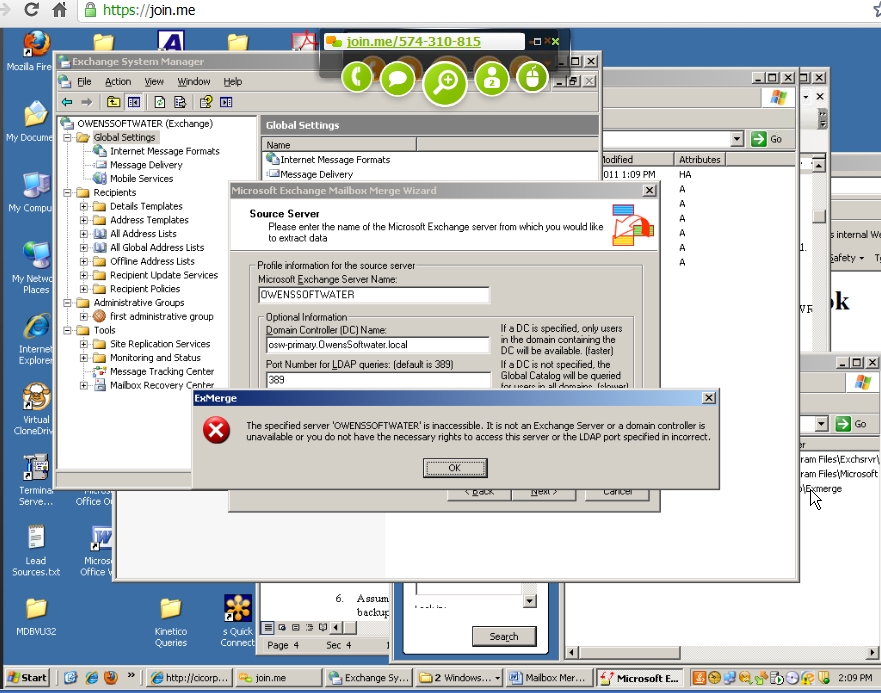Open the Window menu
The height and width of the screenshot is (693, 881).
(193, 82)
